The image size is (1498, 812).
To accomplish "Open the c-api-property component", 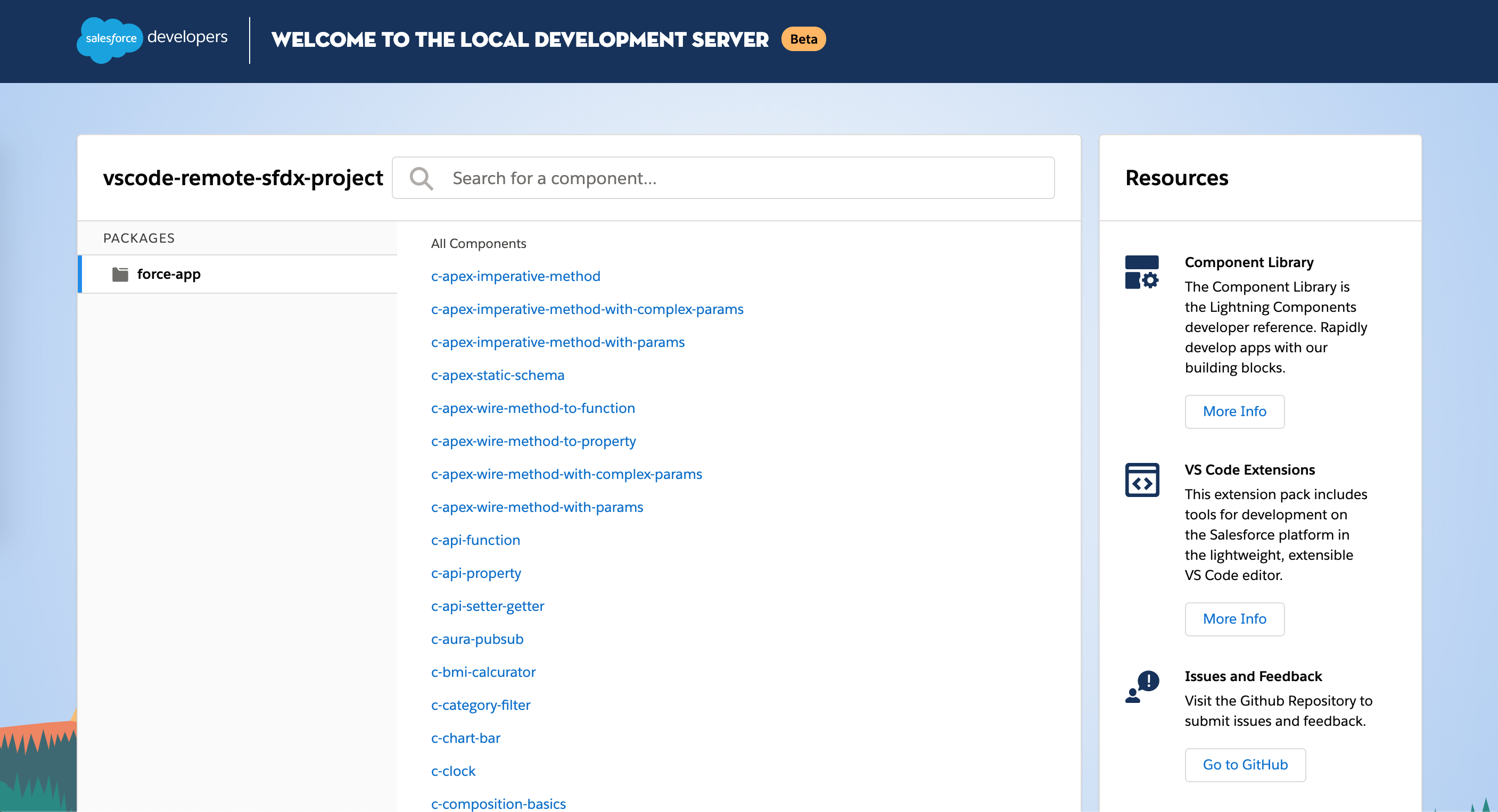I will (476, 573).
